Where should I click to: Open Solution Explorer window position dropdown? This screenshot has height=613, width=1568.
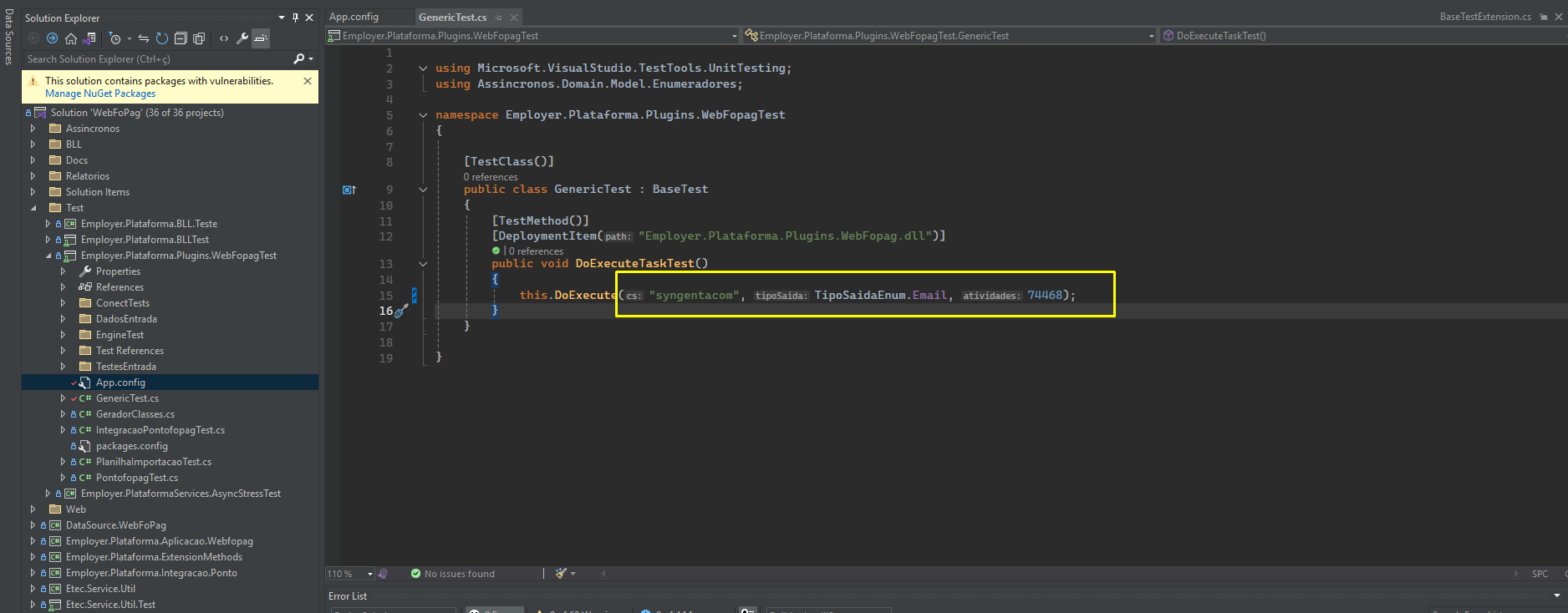282,18
